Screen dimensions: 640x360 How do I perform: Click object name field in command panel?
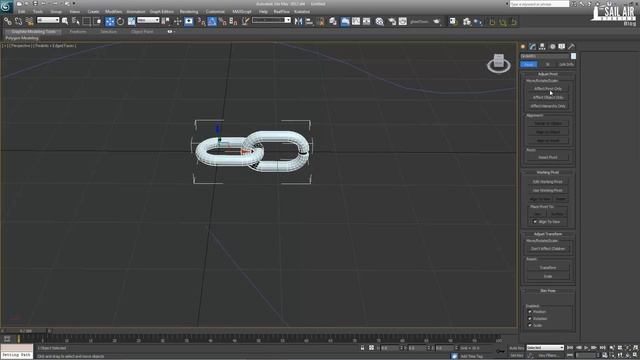tap(544, 56)
